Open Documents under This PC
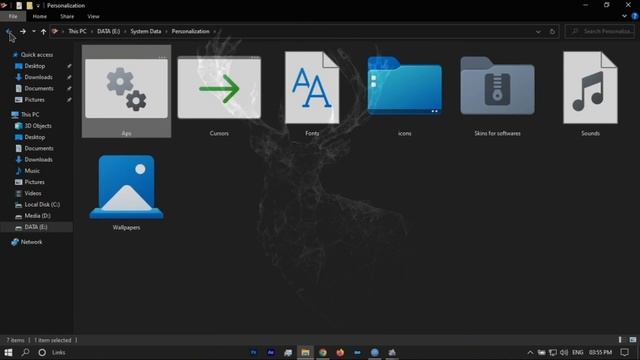Image resolution: width=640 pixels, height=360 pixels. click(39, 148)
